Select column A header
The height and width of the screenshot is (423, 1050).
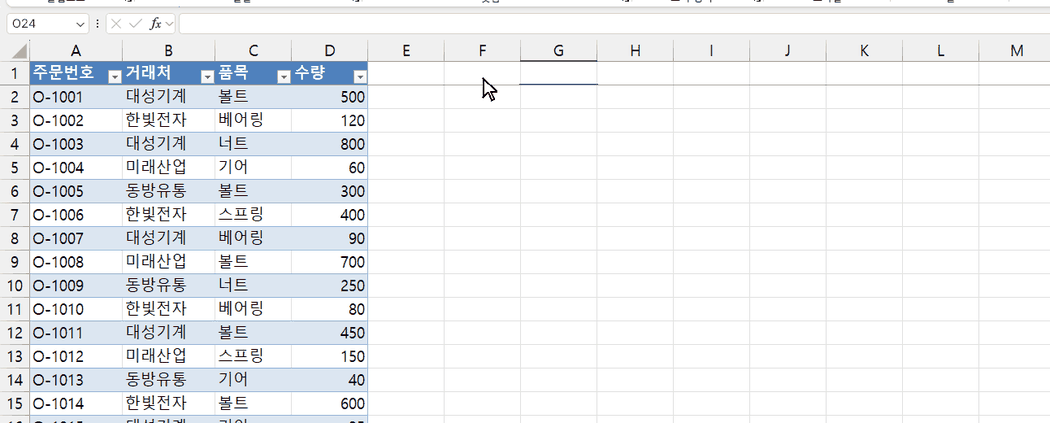point(76,50)
